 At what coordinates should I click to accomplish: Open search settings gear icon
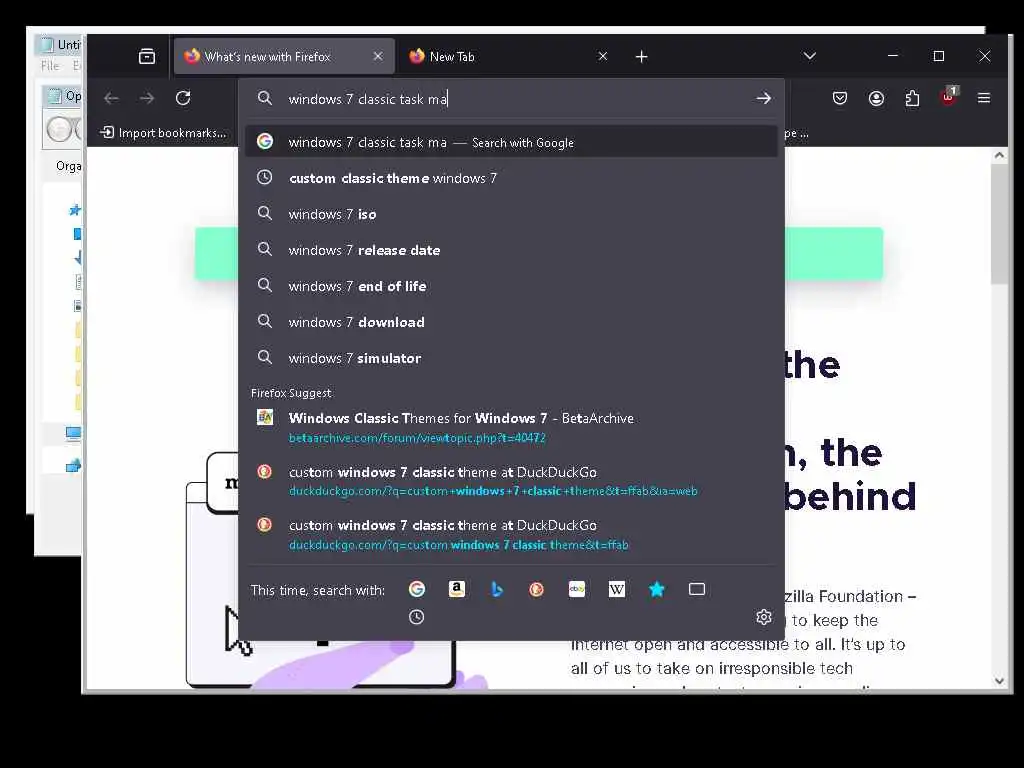pos(763,617)
